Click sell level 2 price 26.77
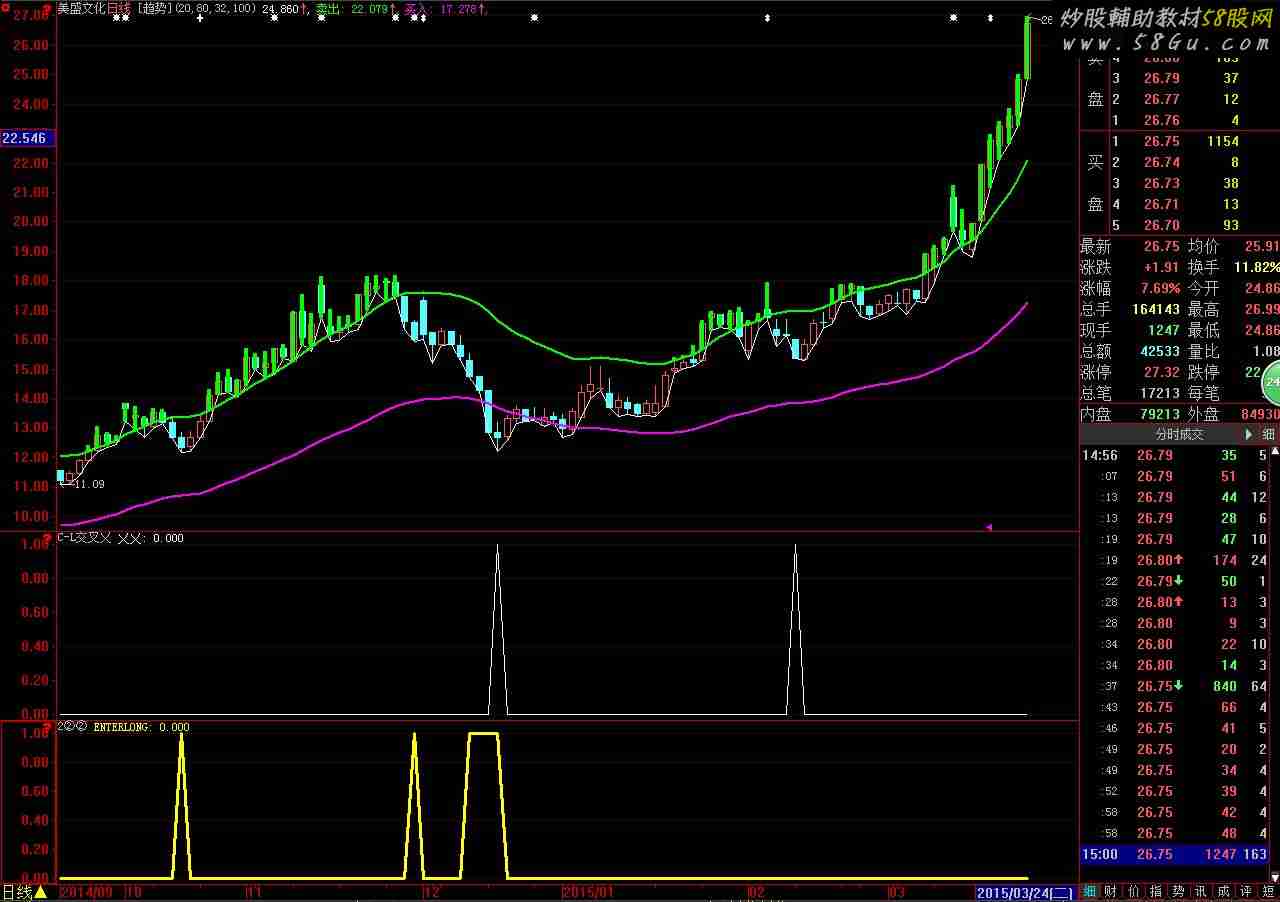 point(1161,99)
